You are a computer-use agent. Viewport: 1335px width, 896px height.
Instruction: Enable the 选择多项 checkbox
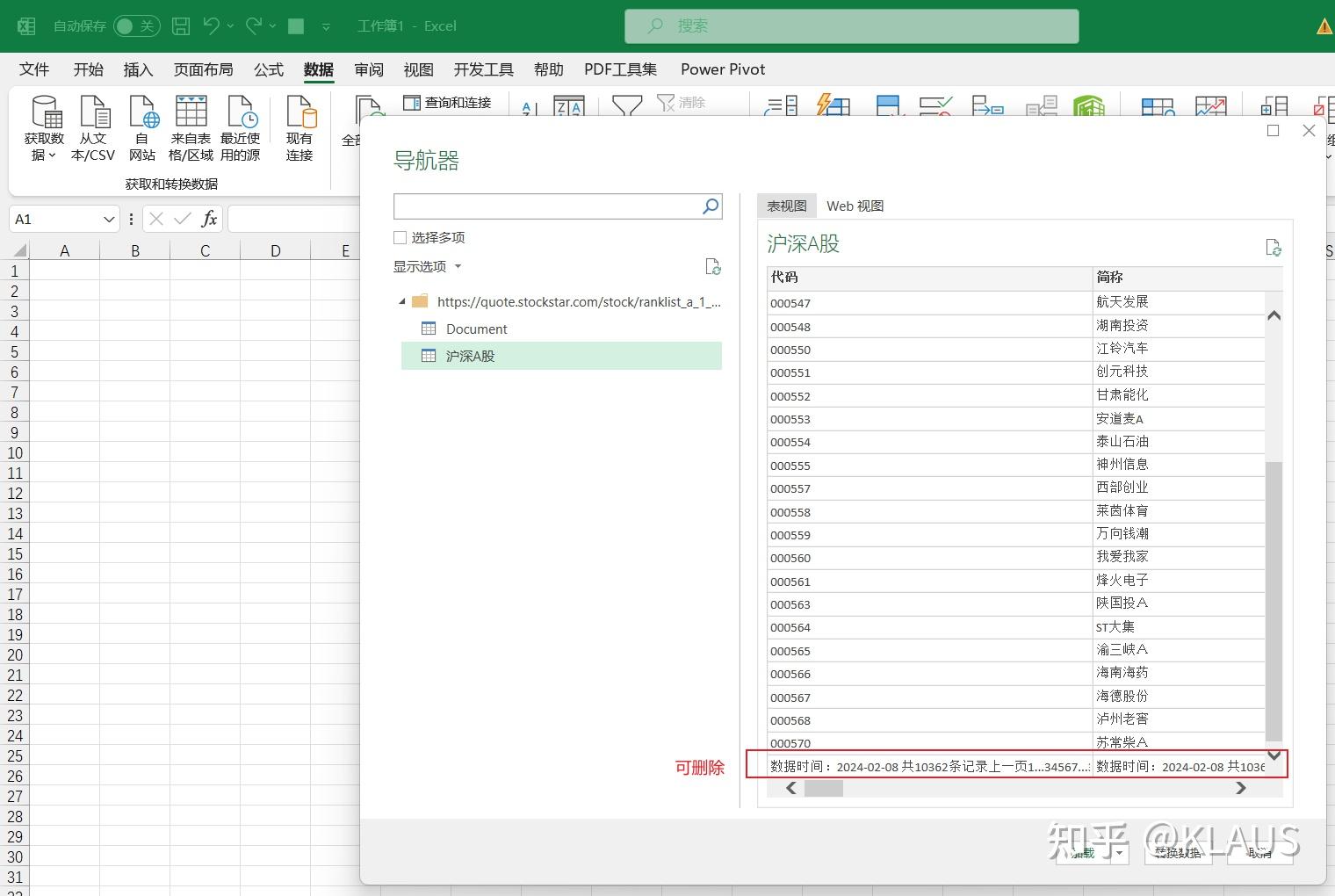(400, 237)
